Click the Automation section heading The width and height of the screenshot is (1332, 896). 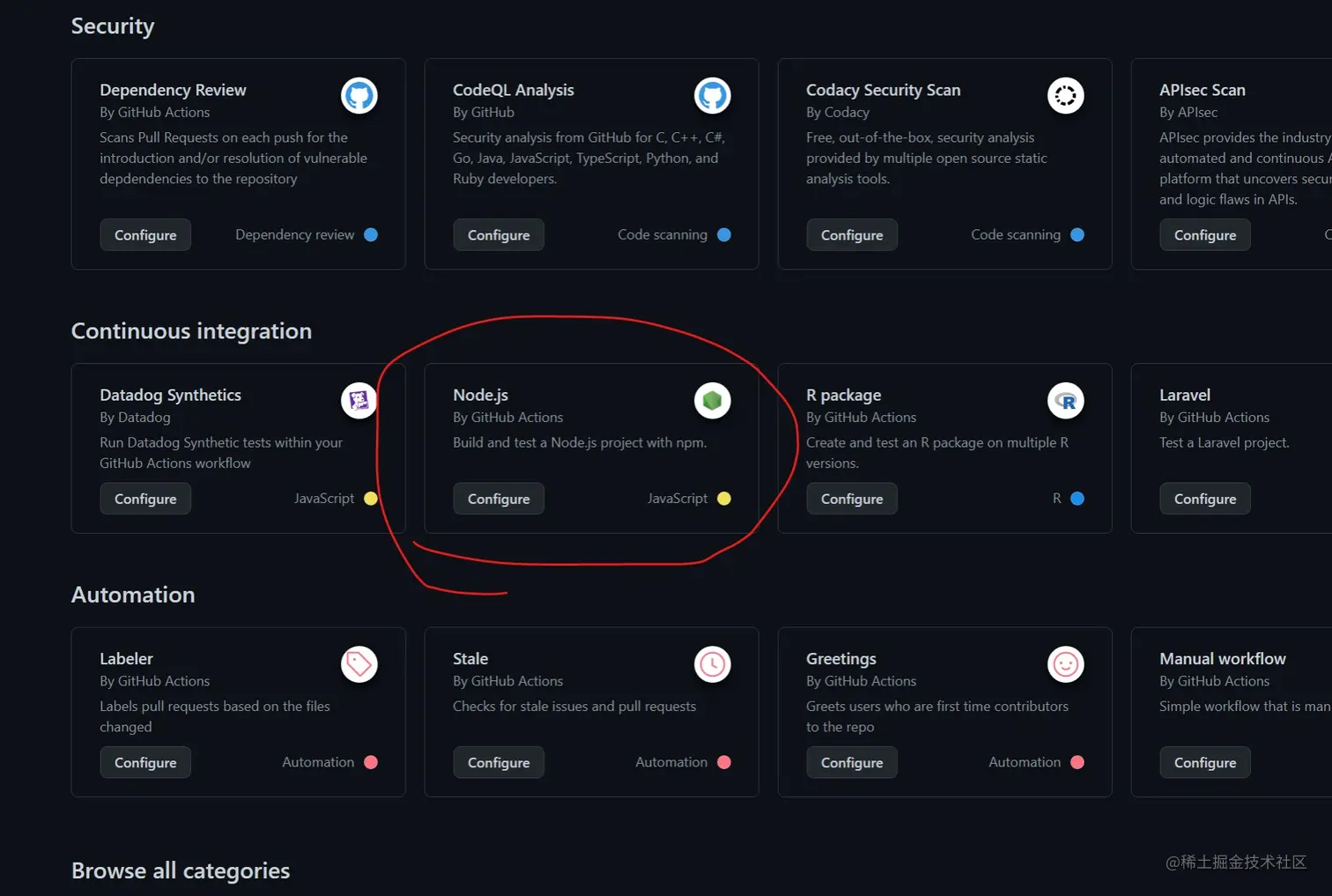tap(133, 595)
